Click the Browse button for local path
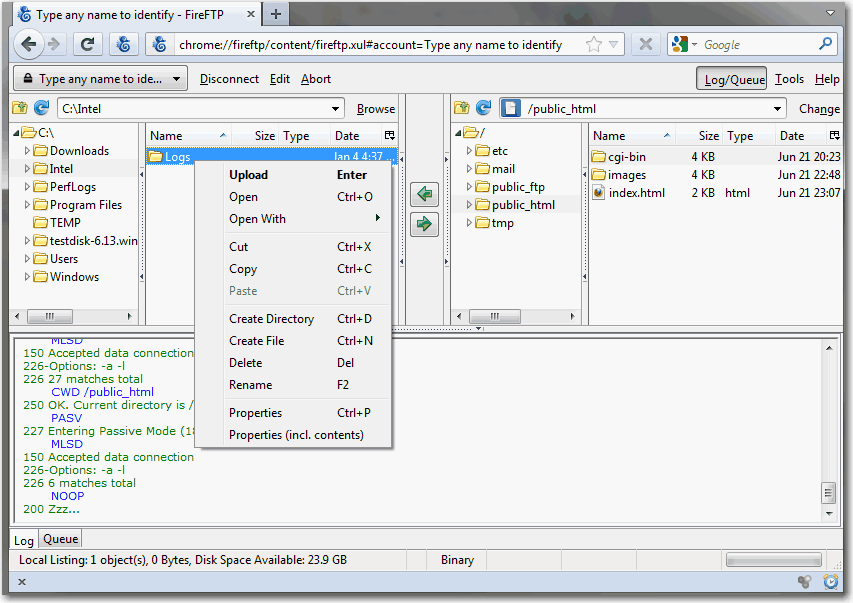This screenshot has height=603, width=853. click(x=376, y=109)
